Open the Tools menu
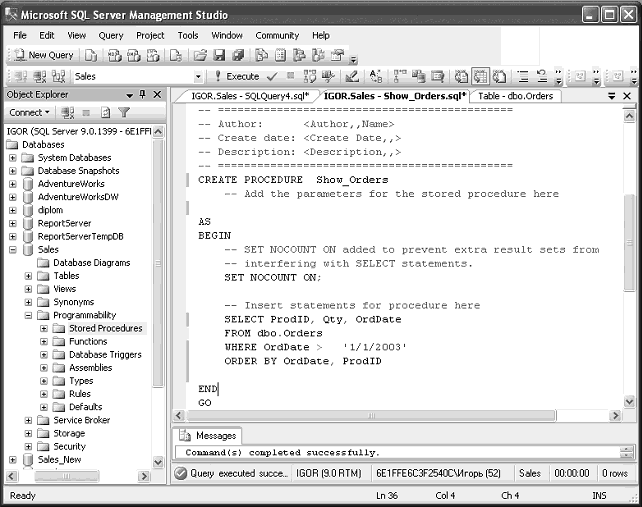642x507 pixels. pyautogui.click(x=188, y=36)
